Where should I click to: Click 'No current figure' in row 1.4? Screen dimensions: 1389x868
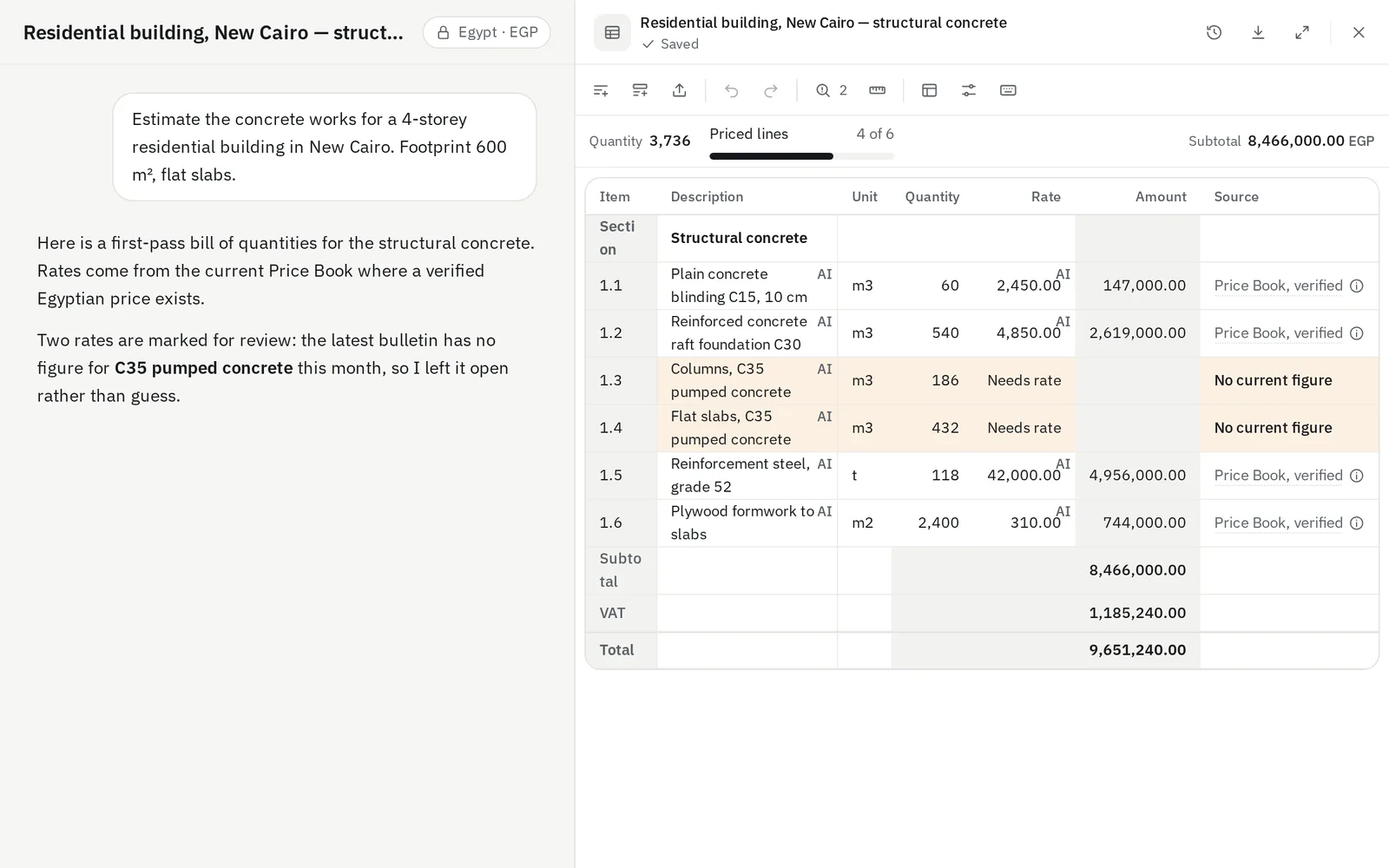point(1273,428)
